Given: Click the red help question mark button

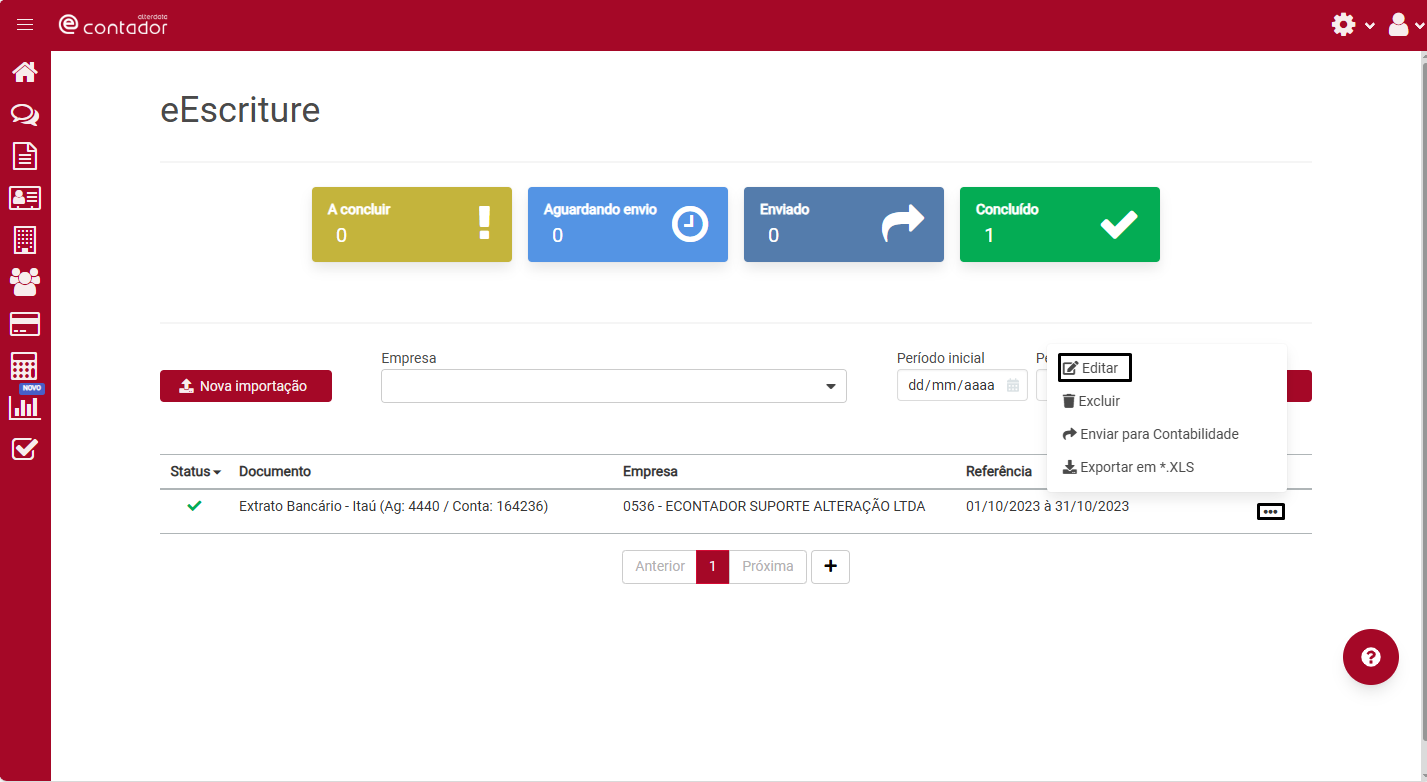Looking at the screenshot, I should point(1370,657).
